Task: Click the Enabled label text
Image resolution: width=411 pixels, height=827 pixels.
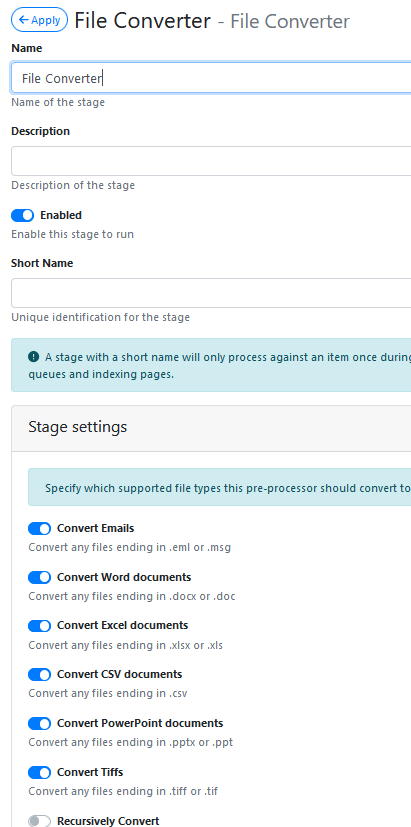Action: (61, 215)
